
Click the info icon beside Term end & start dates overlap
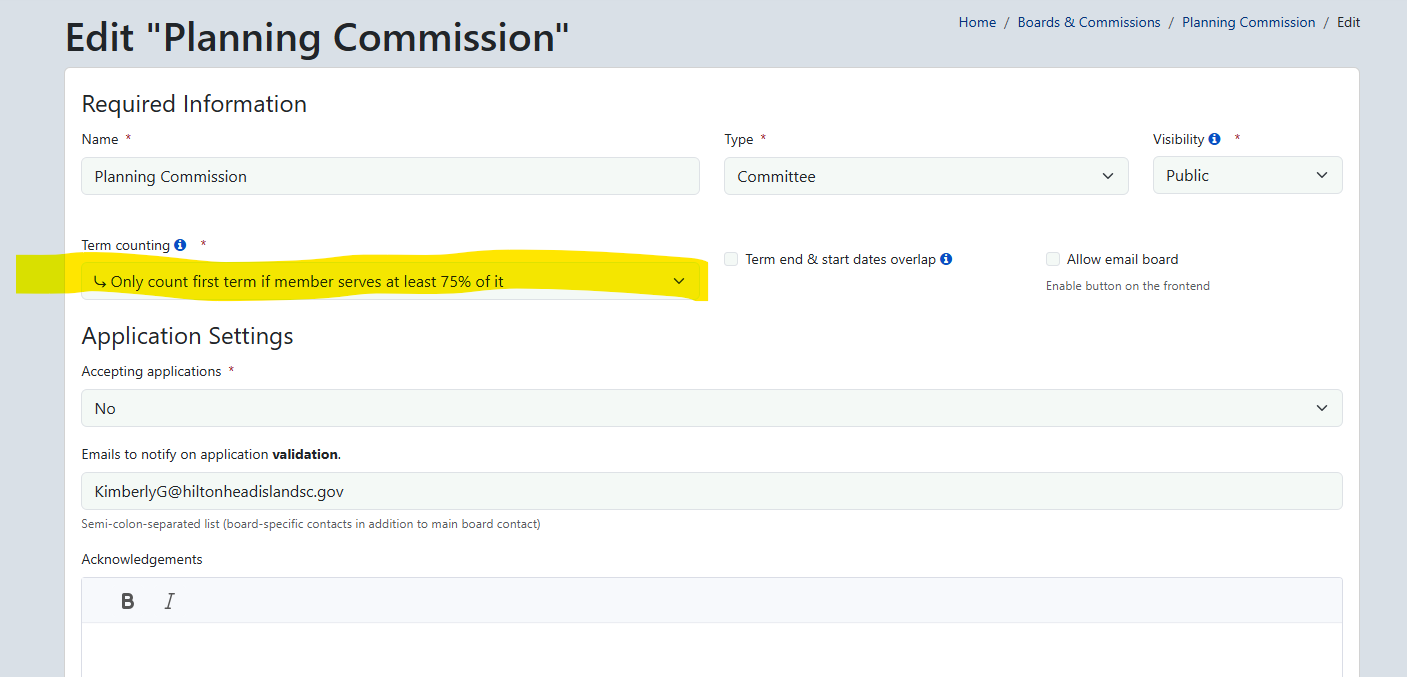pos(946,259)
